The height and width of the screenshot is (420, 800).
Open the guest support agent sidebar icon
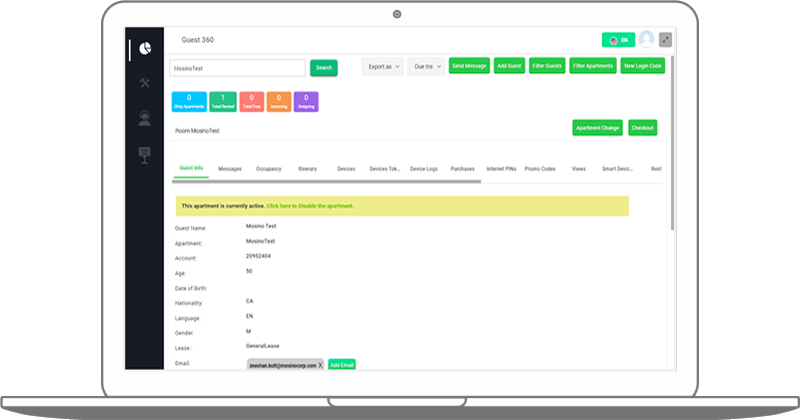pos(145,118)
